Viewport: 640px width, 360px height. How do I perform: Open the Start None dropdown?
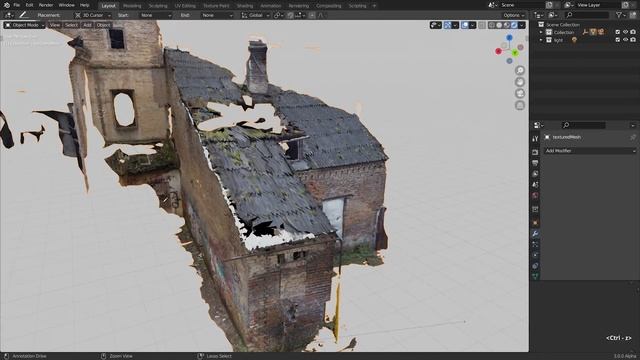tap(155, 15)
